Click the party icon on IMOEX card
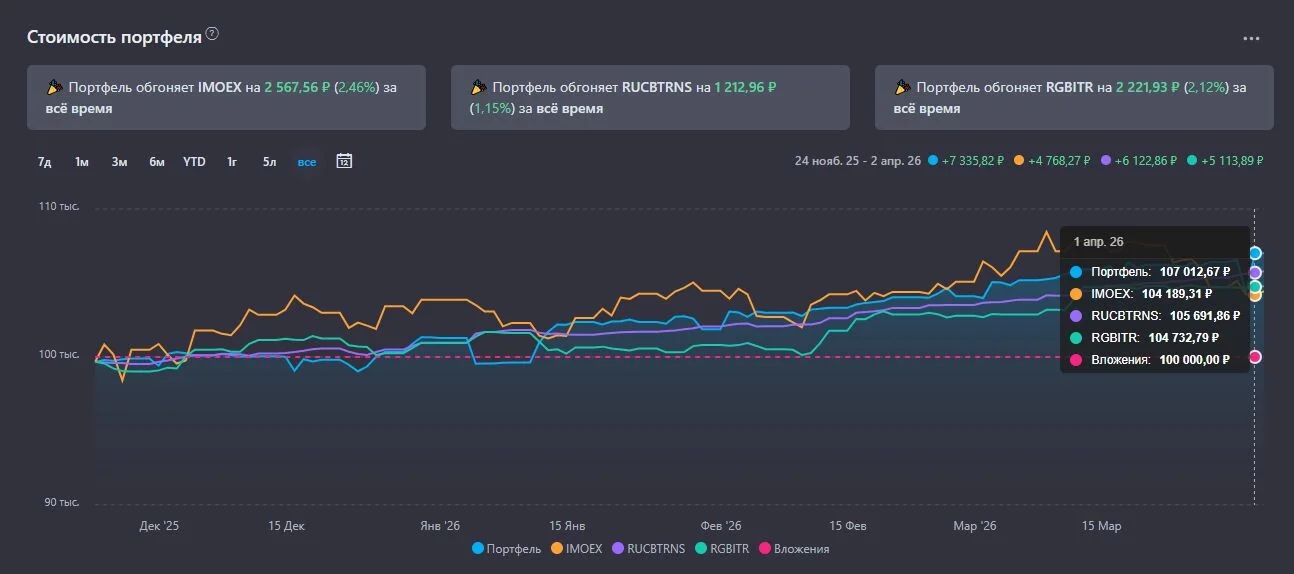Image resolution: width=1294 pixels, height=574 pixels. tap(55, 87)
